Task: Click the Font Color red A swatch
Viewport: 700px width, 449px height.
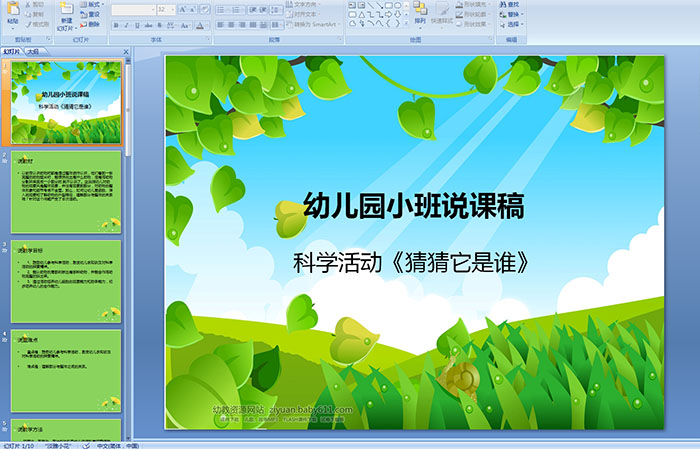Action: pos(200,25)
